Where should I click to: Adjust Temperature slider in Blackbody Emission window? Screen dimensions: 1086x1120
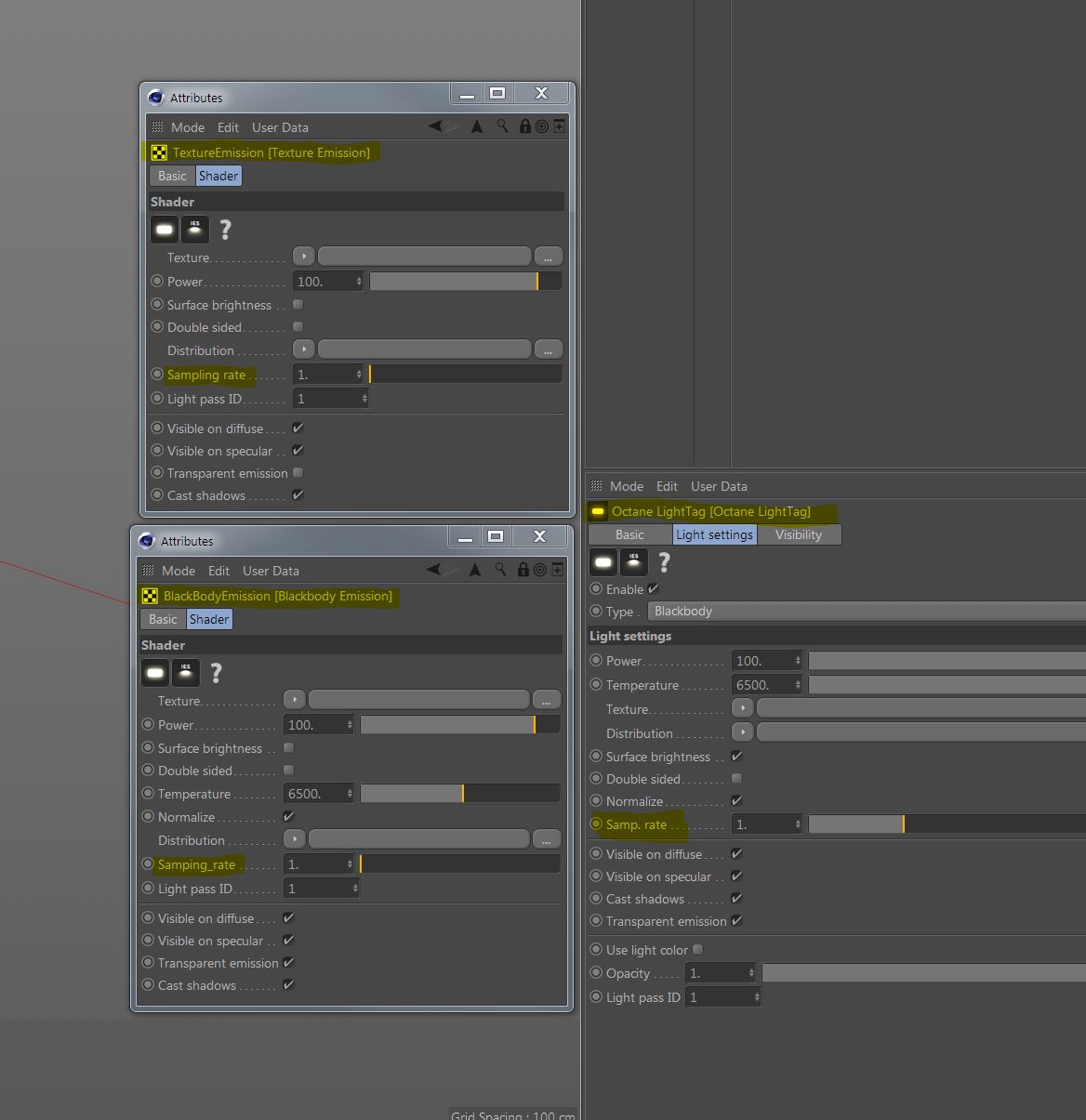[460, 793]
